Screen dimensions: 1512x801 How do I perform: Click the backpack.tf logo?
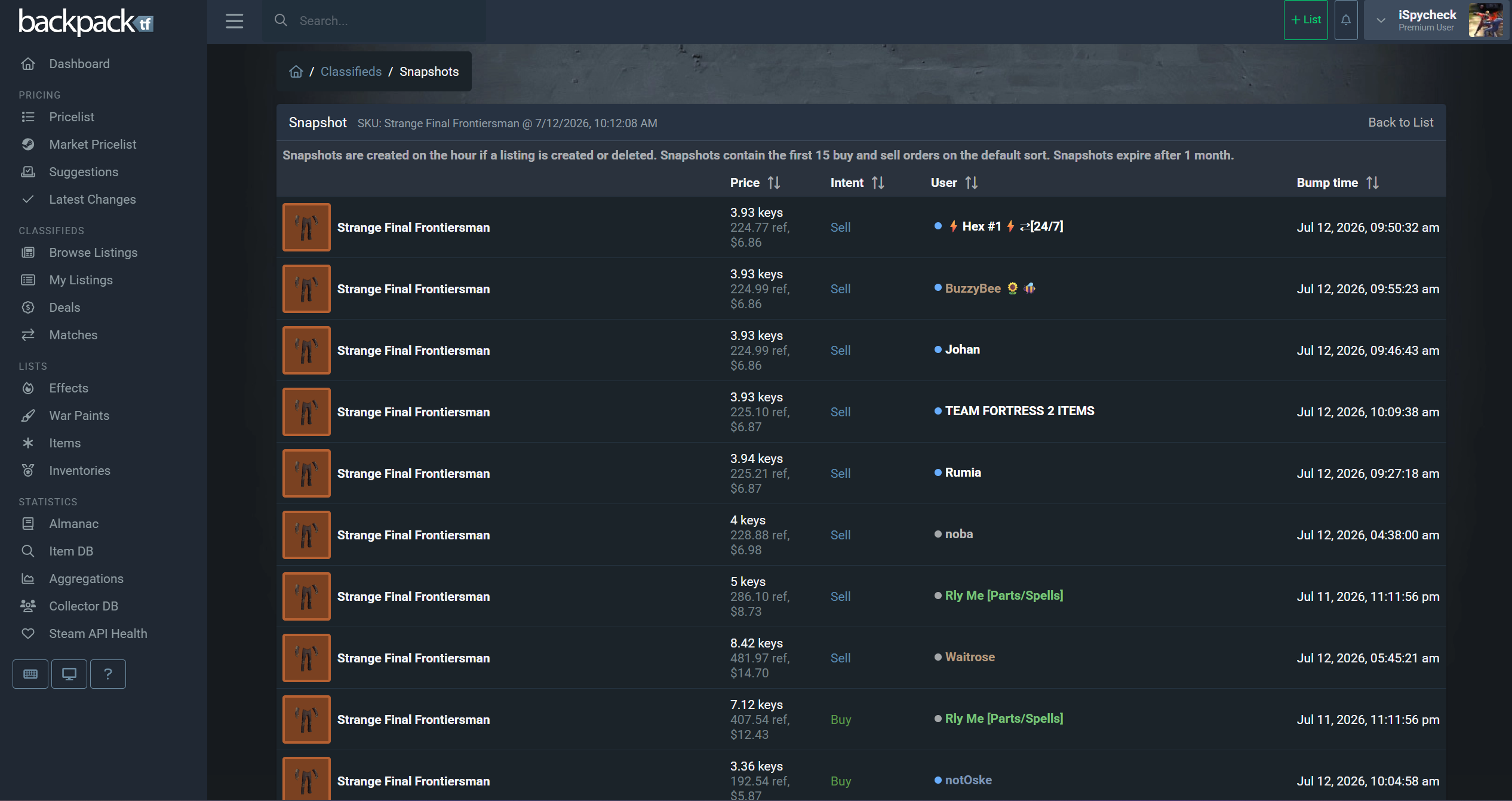pos(86,22)
